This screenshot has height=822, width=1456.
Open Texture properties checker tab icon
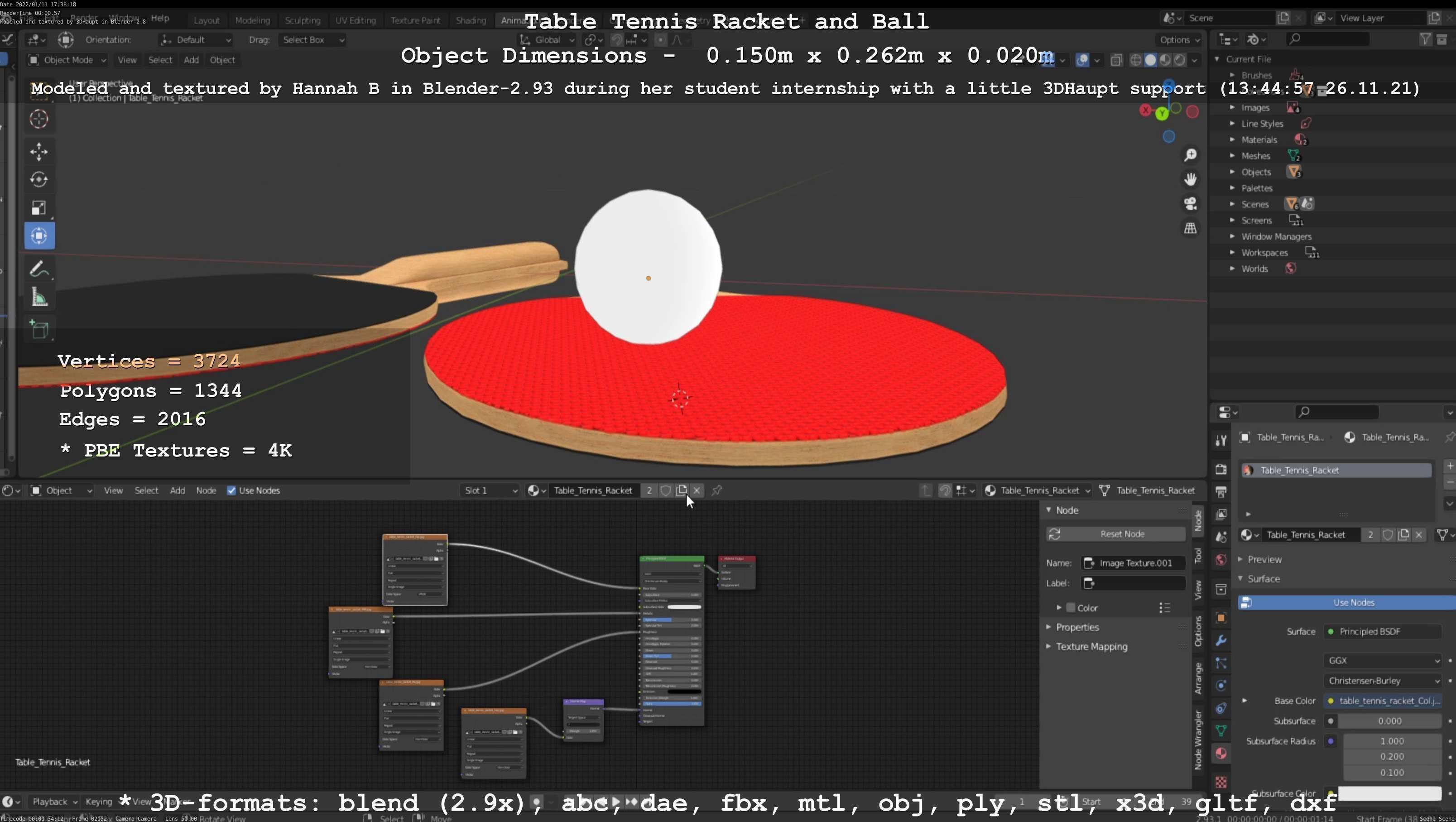point(1221,782)
